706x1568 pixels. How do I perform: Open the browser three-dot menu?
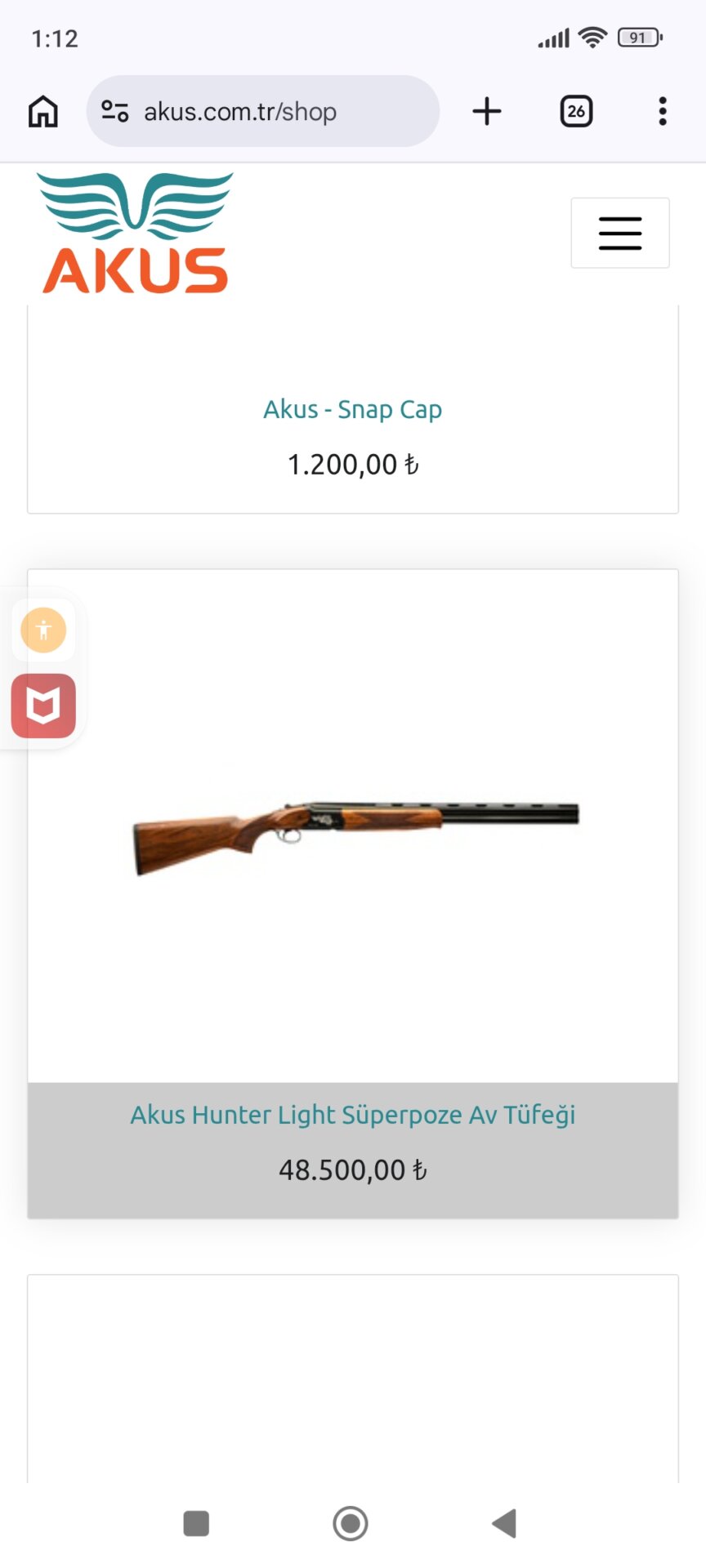[x=663, y=111]
